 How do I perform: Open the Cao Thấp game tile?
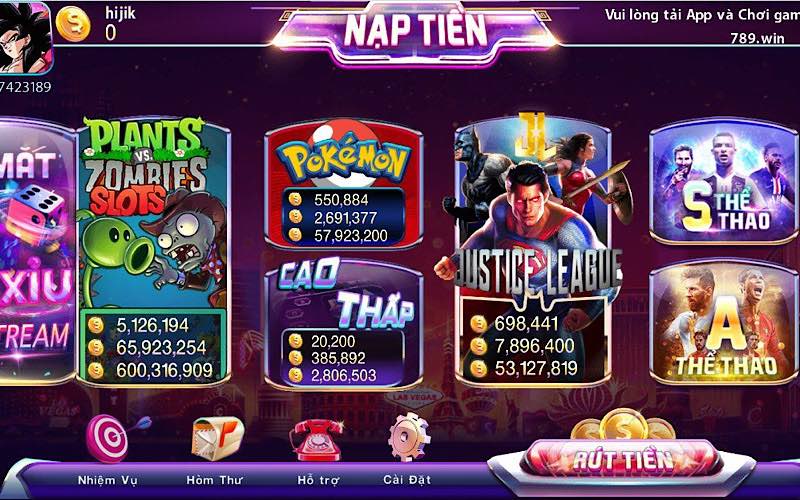[344, 322]
